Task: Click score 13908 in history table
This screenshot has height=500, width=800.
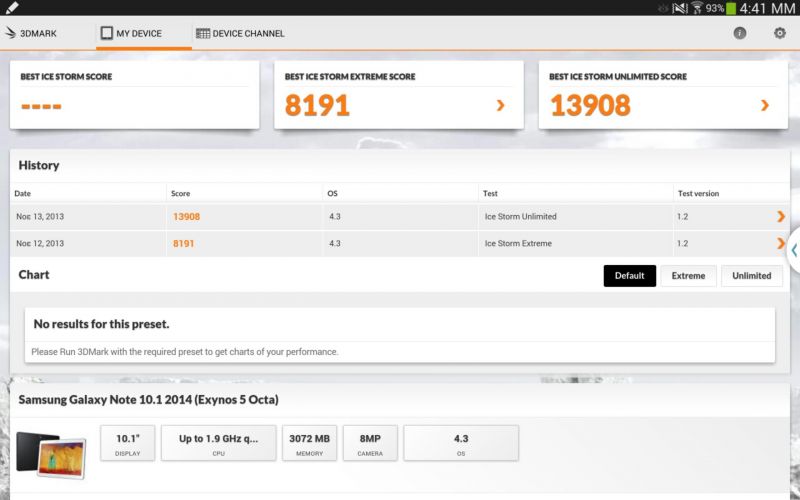Action: [186, 216]
